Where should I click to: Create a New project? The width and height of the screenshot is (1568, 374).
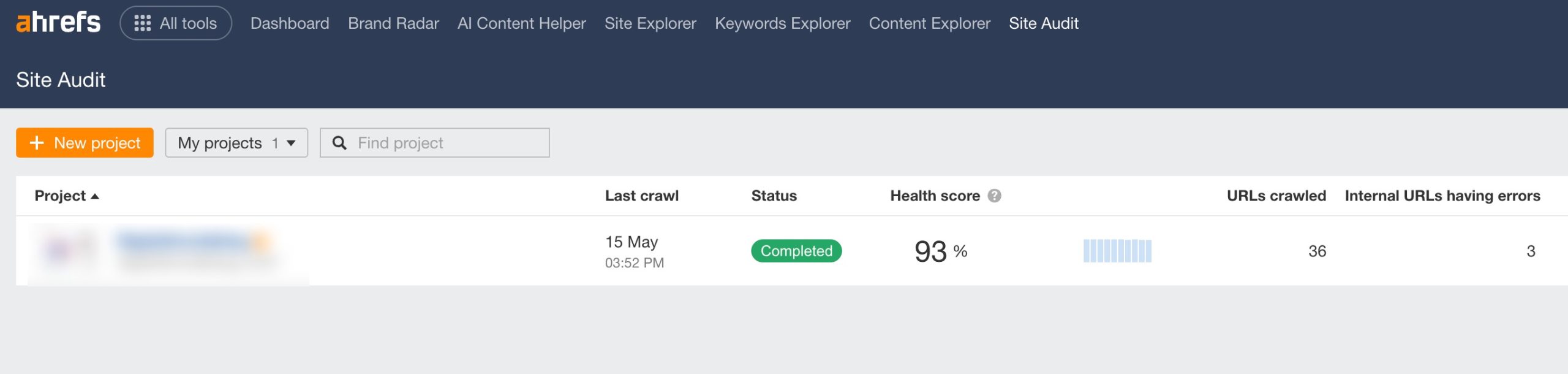(85, 143)
